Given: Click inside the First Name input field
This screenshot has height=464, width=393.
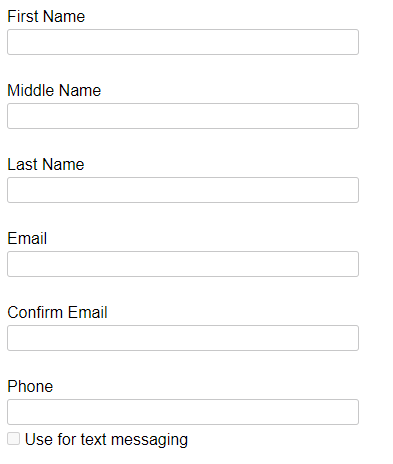Looking at the screenshot, I should [x=183, y=42].
